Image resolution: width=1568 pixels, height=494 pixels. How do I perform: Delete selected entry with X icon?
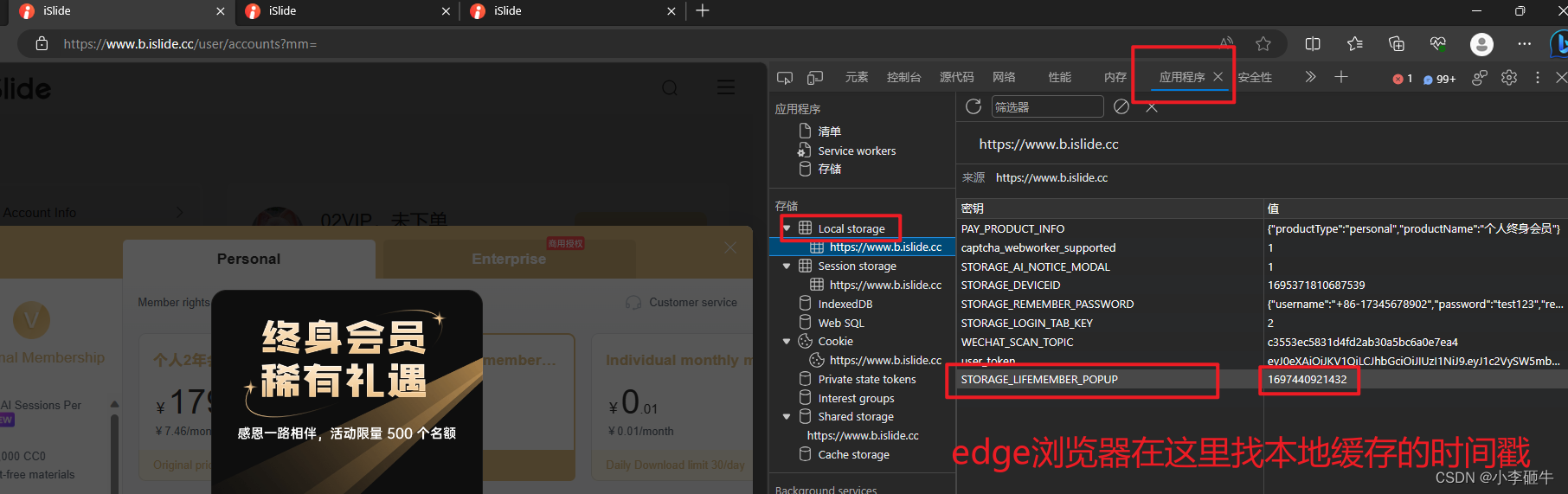(1152, 107)
